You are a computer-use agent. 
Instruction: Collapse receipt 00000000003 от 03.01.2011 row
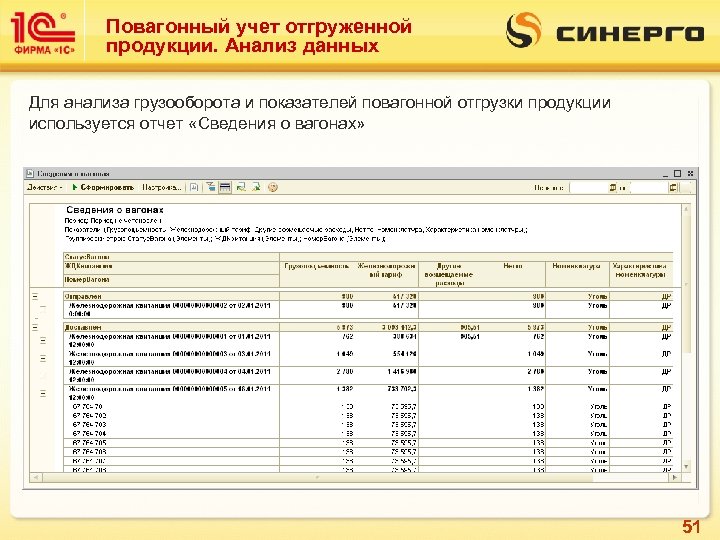pos(43,358)
